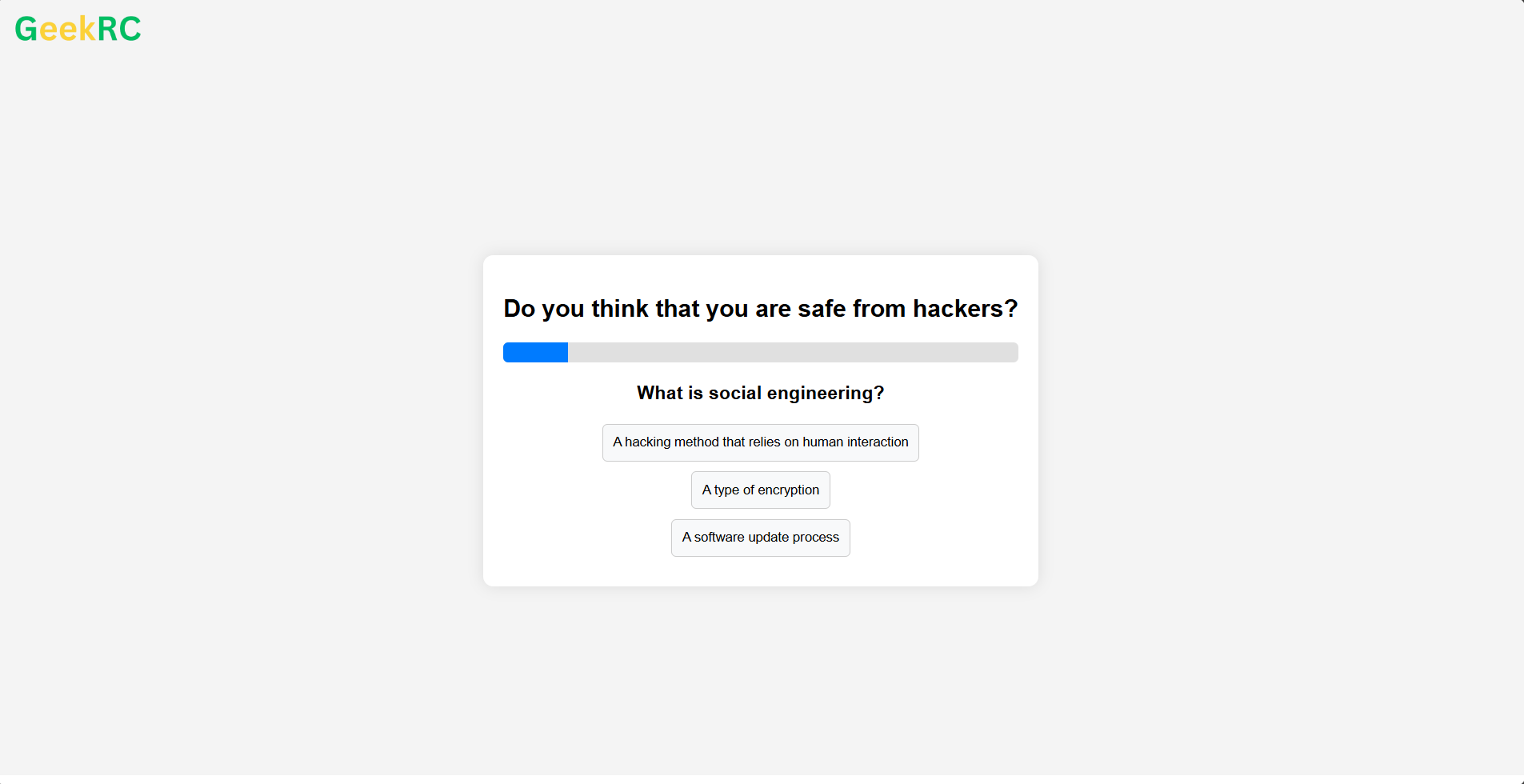Click the blue progress bar segment
The image size is (1524, 784).
coord(534,352)
